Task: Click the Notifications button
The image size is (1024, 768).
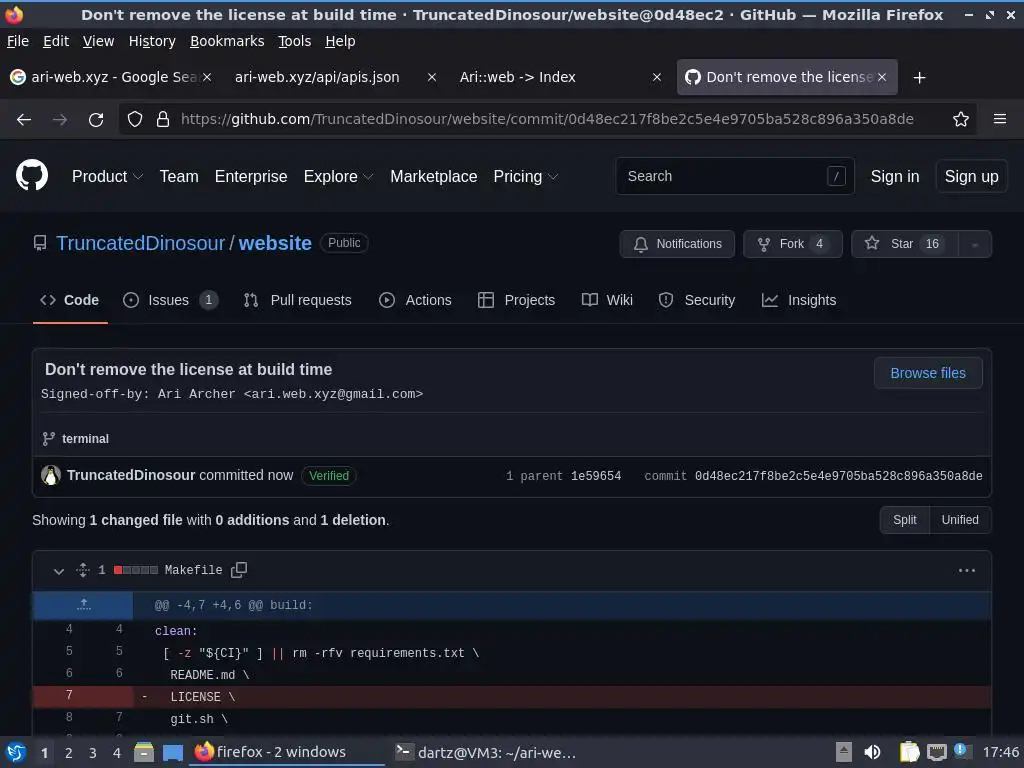Action: [x=677, y=244]
